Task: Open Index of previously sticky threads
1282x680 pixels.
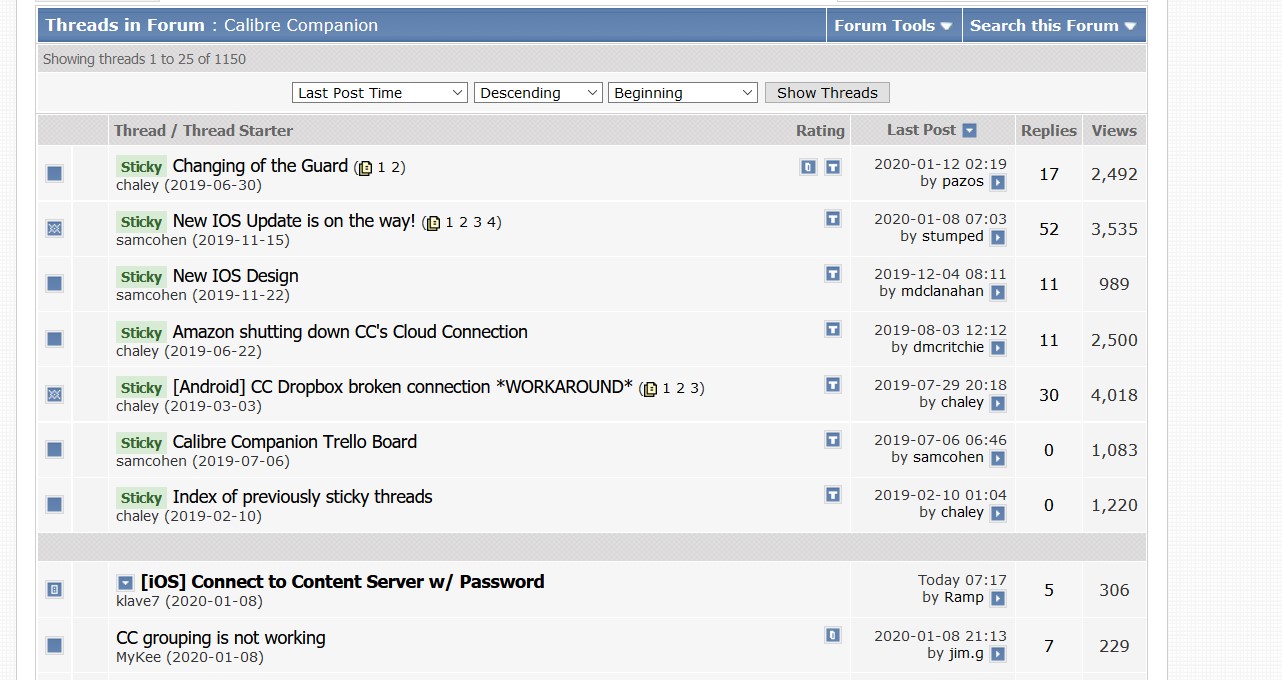Action: pyautogui.click(x=303, y=497)
